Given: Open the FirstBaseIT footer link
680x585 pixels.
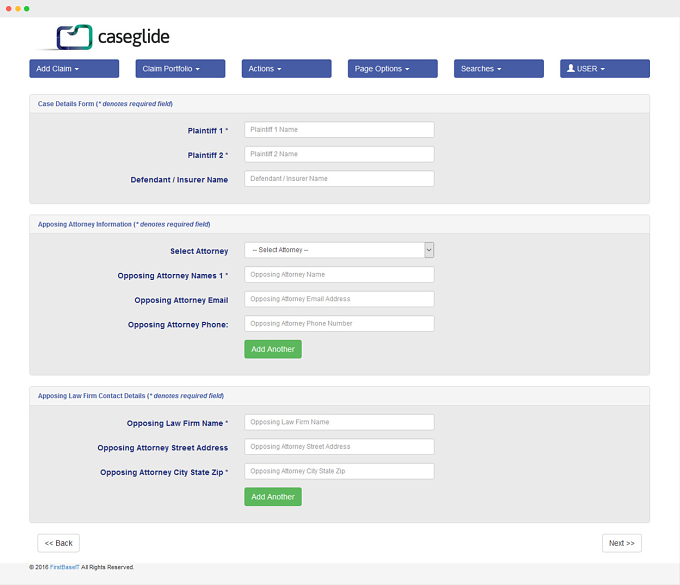Looking at the screenshot, I should point(65,567).
